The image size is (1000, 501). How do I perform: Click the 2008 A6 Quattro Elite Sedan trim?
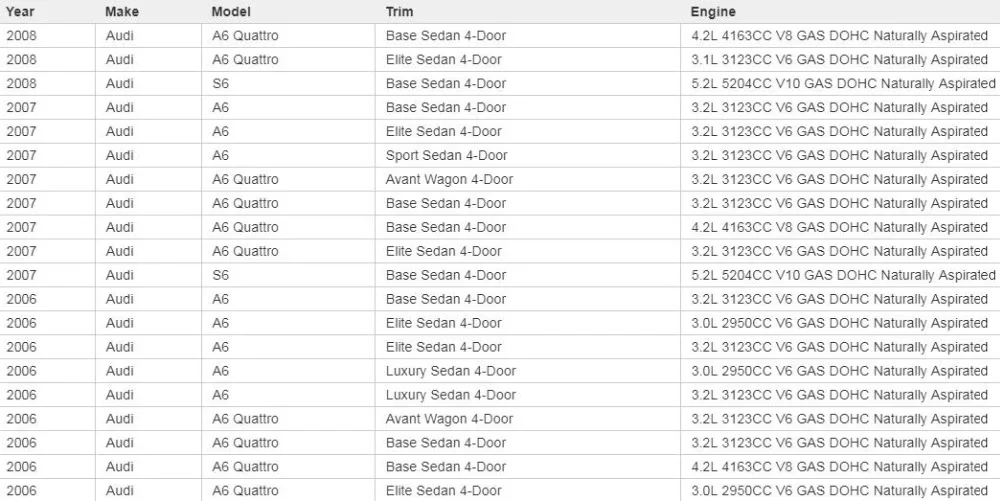pos(443,60)
